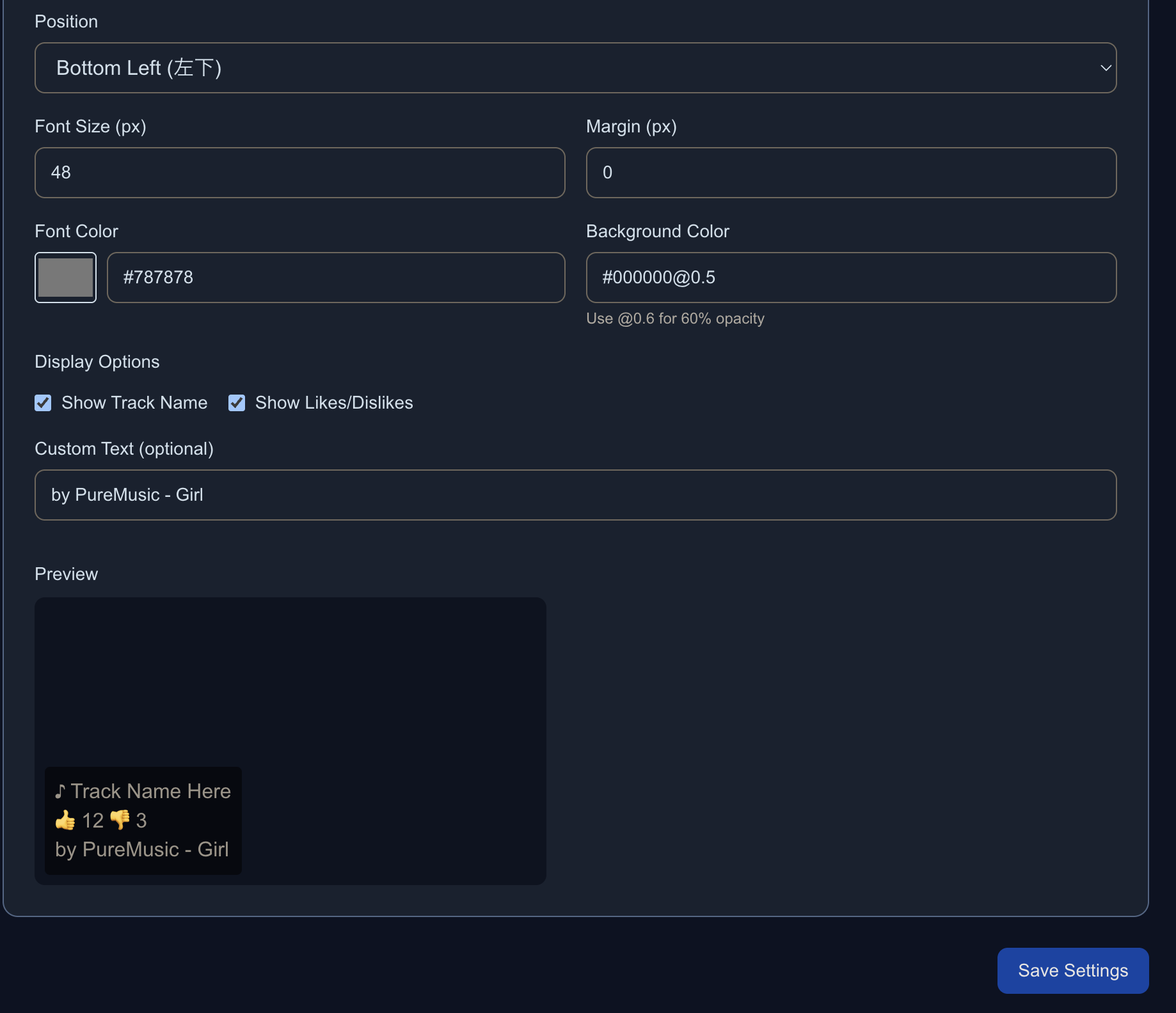This screenshot has width=1176, height=1013.
Task: Click the like count 12 in preview
Action: (93, 821)
